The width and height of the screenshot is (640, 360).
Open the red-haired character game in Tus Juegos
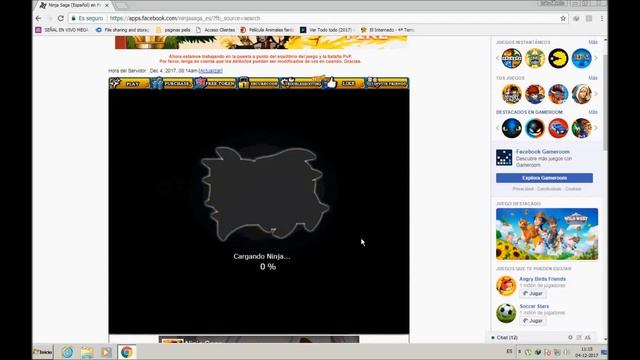click(x=535, y=94)
